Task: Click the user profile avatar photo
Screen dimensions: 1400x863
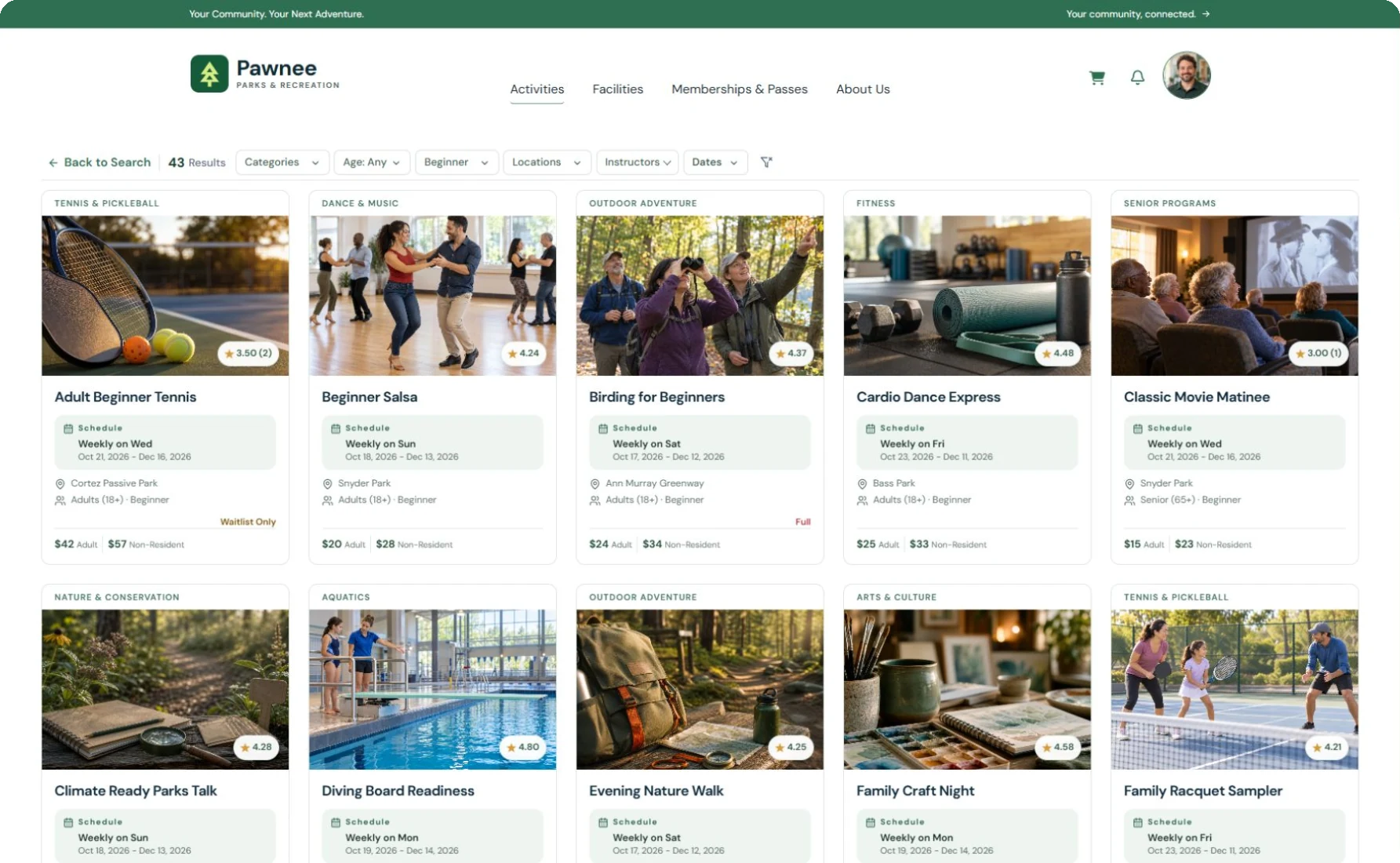Action: coord(1186,75)
